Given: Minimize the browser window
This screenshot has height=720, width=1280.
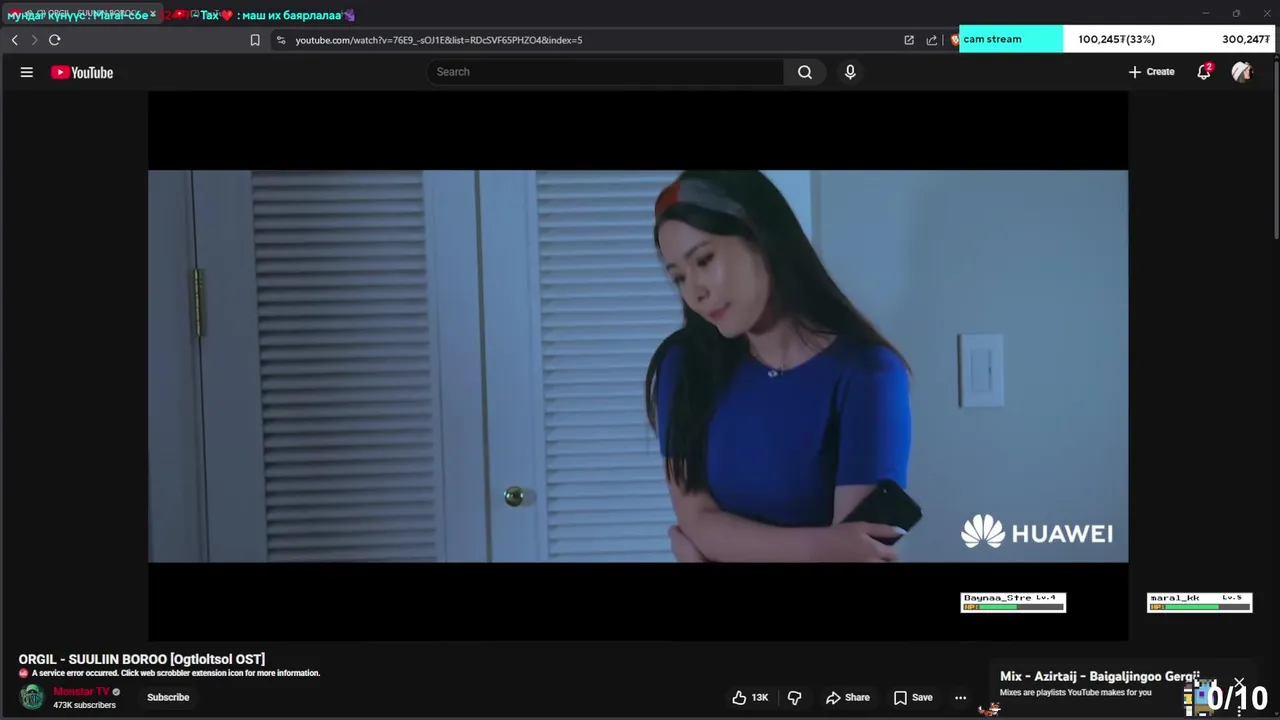Looking at the screenshot, I should [1205, 14].
